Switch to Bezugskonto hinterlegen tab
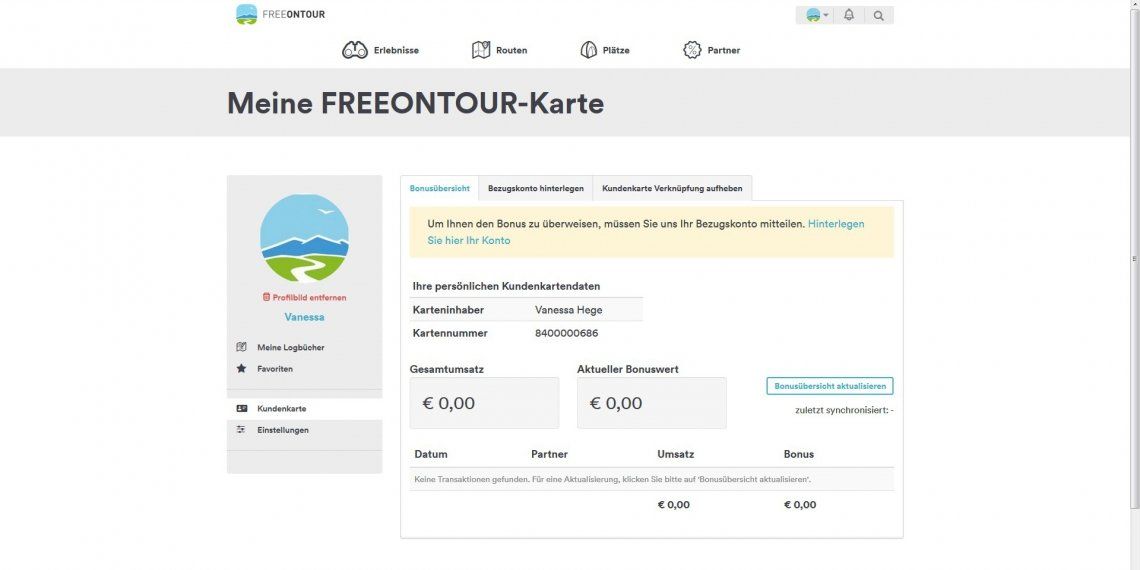The width and height of the screenshot is (1140, 570). pyautogui.click(x=536, y=188)
